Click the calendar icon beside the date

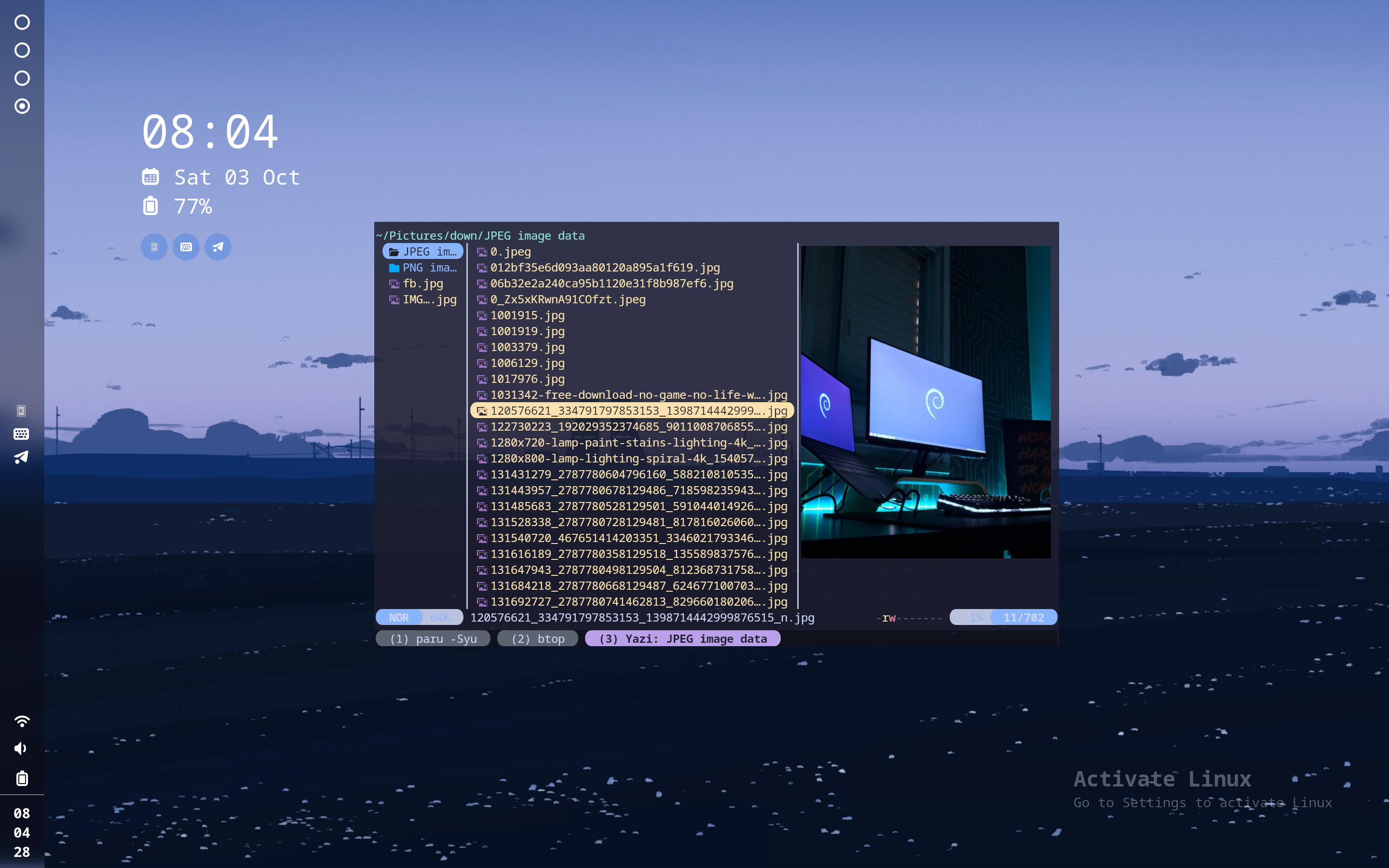[x=150, y=177]
